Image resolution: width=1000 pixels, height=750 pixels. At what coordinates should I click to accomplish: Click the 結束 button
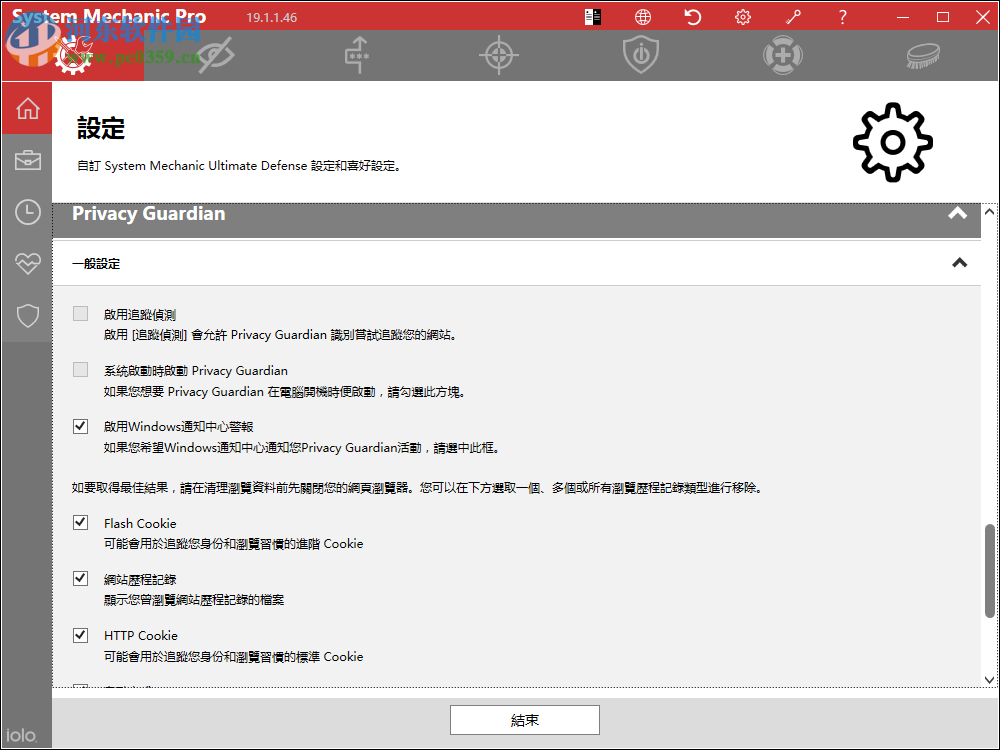pyautogui.click(x=525, y=719)
